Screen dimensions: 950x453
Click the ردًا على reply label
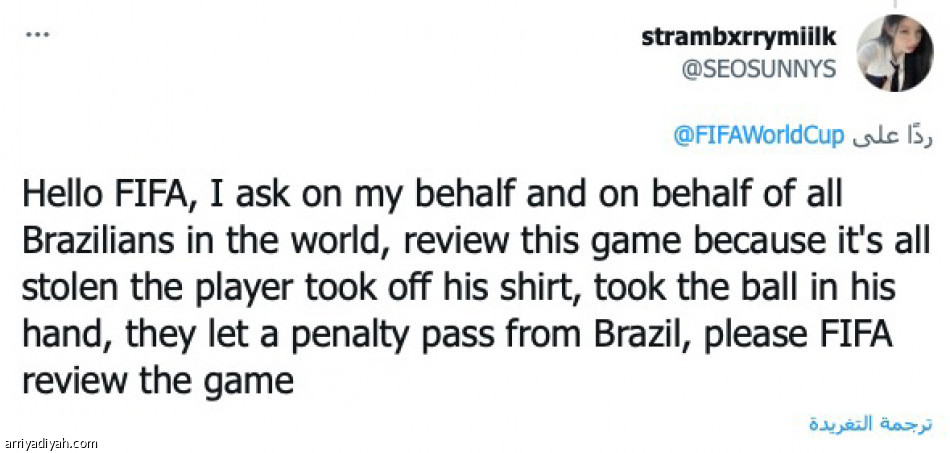[892, 134]
